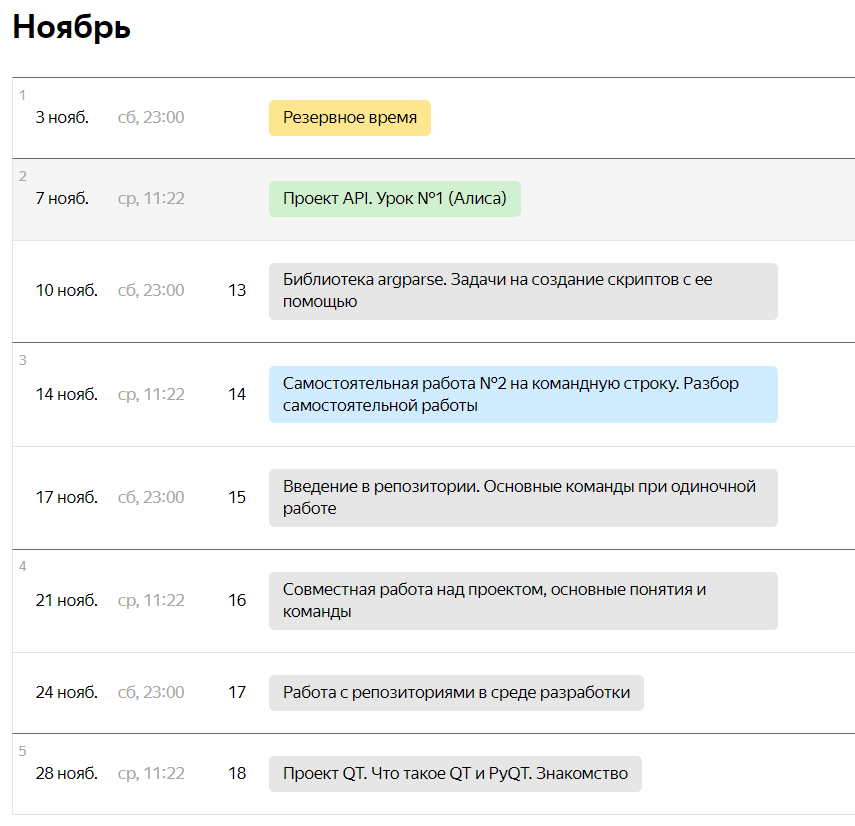Open "Работа с репозиториями в среде разработки"
The width and height of the screenshot is (855, 826).
(456, 693)
